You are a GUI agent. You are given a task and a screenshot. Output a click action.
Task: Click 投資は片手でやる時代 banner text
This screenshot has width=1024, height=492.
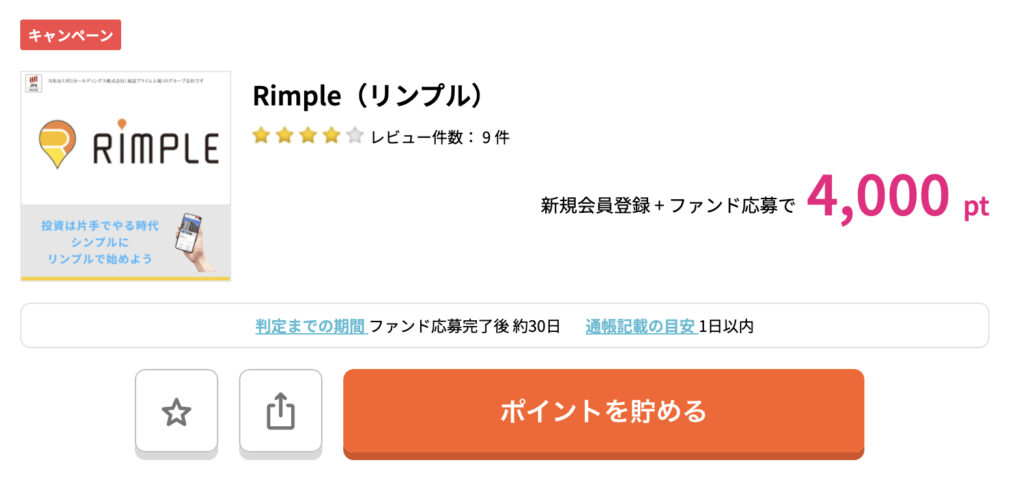pyautogui.click(x=100, y=226)
